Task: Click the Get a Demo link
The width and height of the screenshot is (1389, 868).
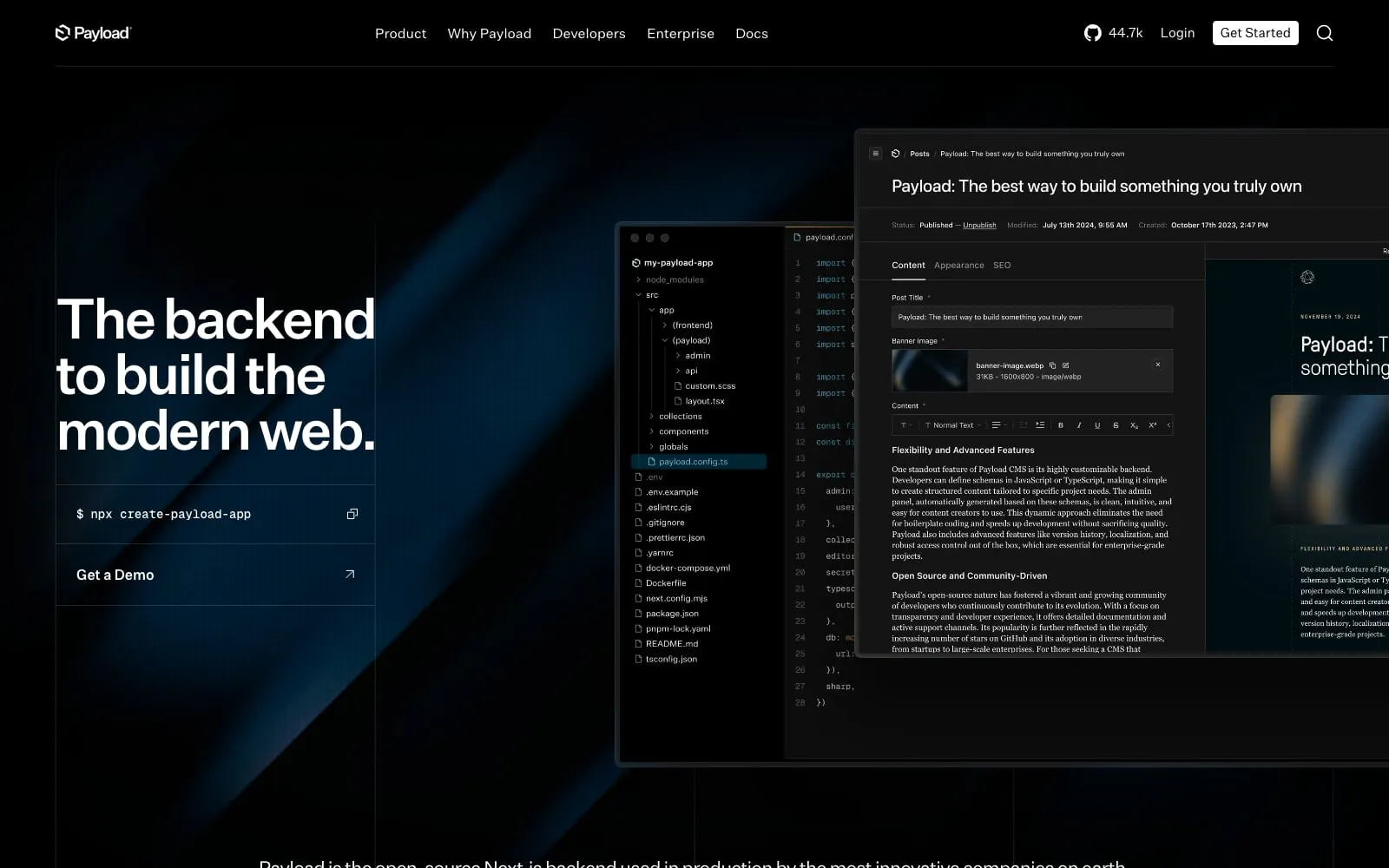Action: point(215,575)
